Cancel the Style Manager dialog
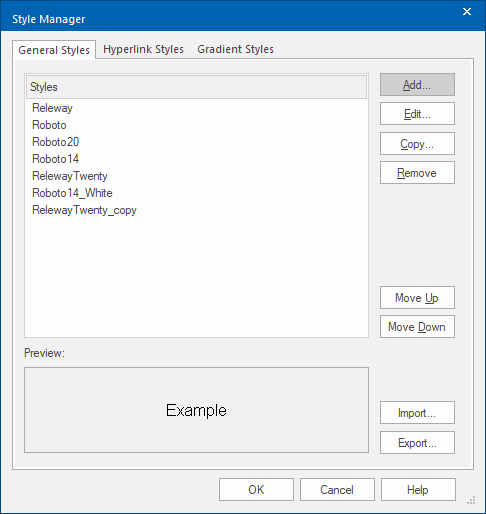Viewport: 486px width, 514px height. (x=337, y=490)
